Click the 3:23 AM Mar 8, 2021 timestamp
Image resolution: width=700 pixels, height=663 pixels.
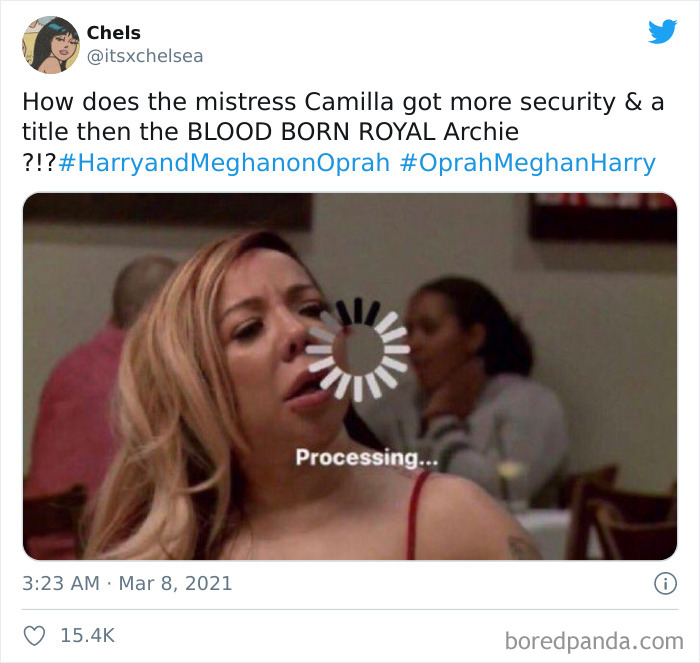[x=127, y=583]
